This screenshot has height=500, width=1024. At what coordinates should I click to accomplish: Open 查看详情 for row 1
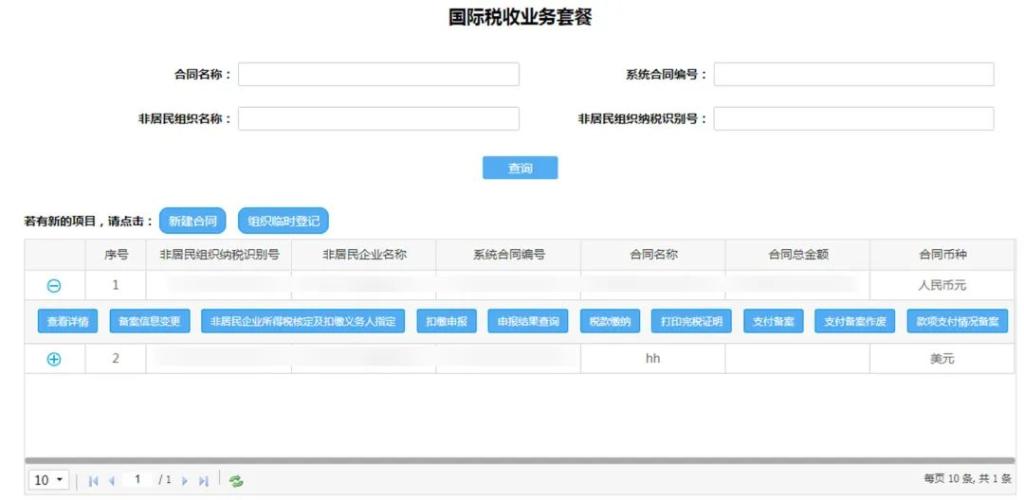pyautogui.click(x=68, y=322)
